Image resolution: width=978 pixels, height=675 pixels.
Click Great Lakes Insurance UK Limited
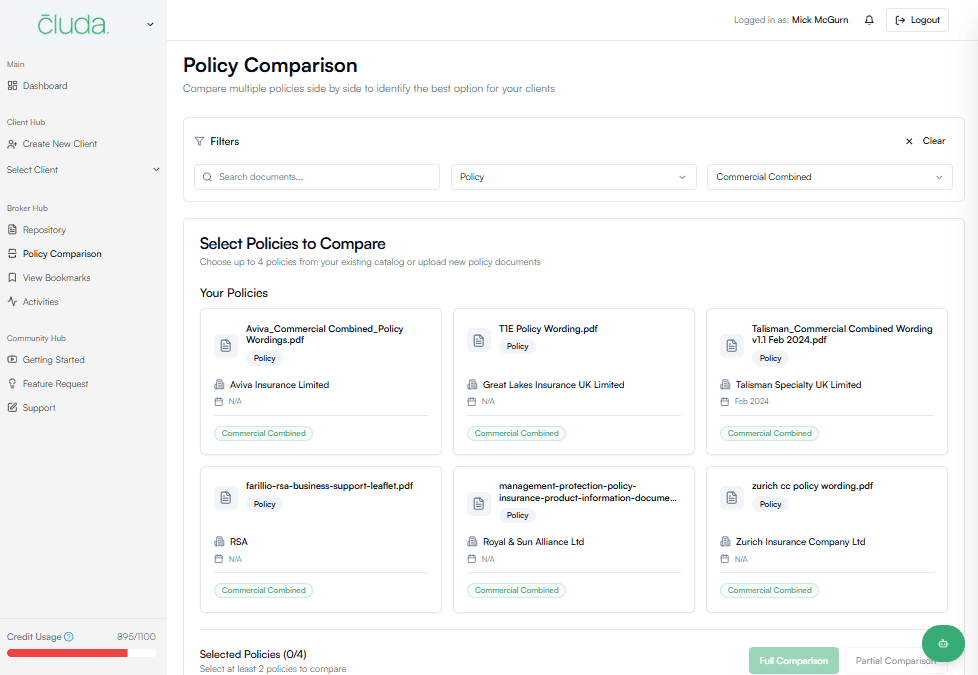[x=553, y=385]
